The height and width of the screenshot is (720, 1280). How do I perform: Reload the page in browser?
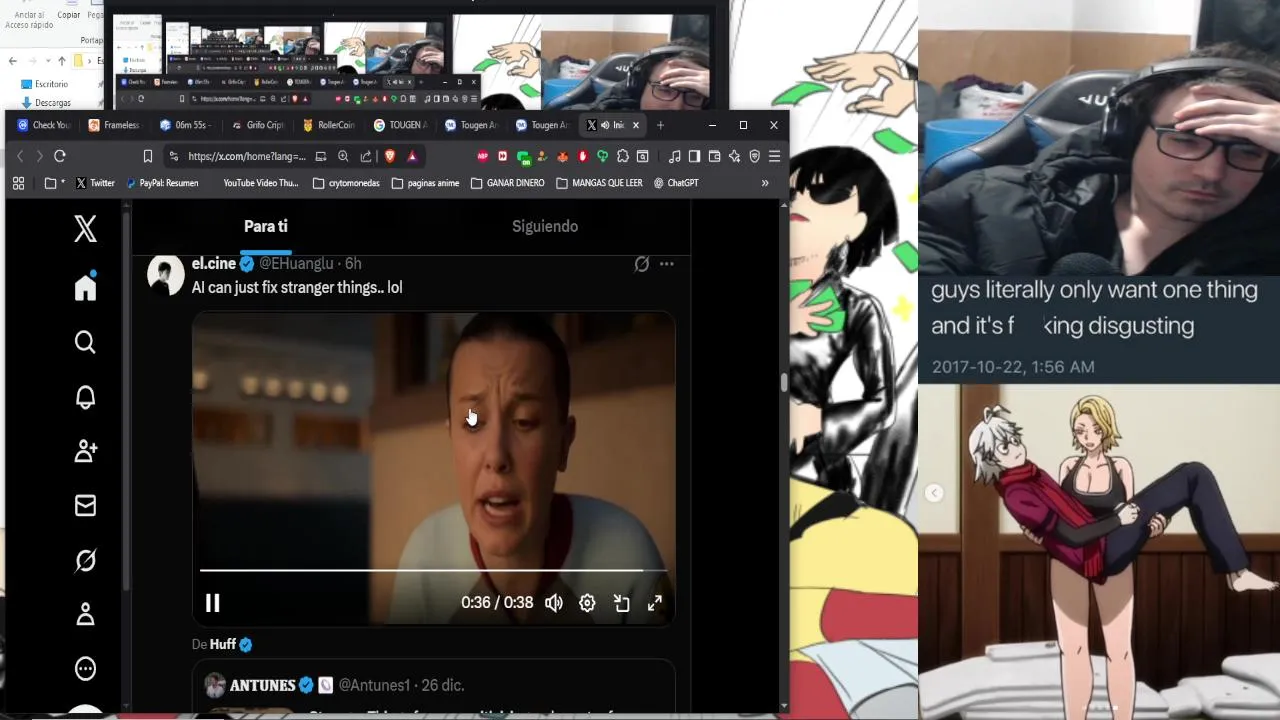click(x=60, y=156)
